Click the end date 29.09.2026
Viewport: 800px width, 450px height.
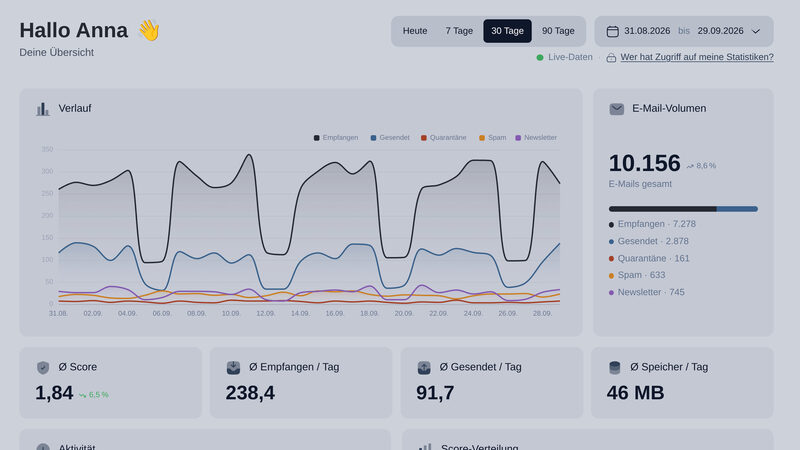pos(720,31)
